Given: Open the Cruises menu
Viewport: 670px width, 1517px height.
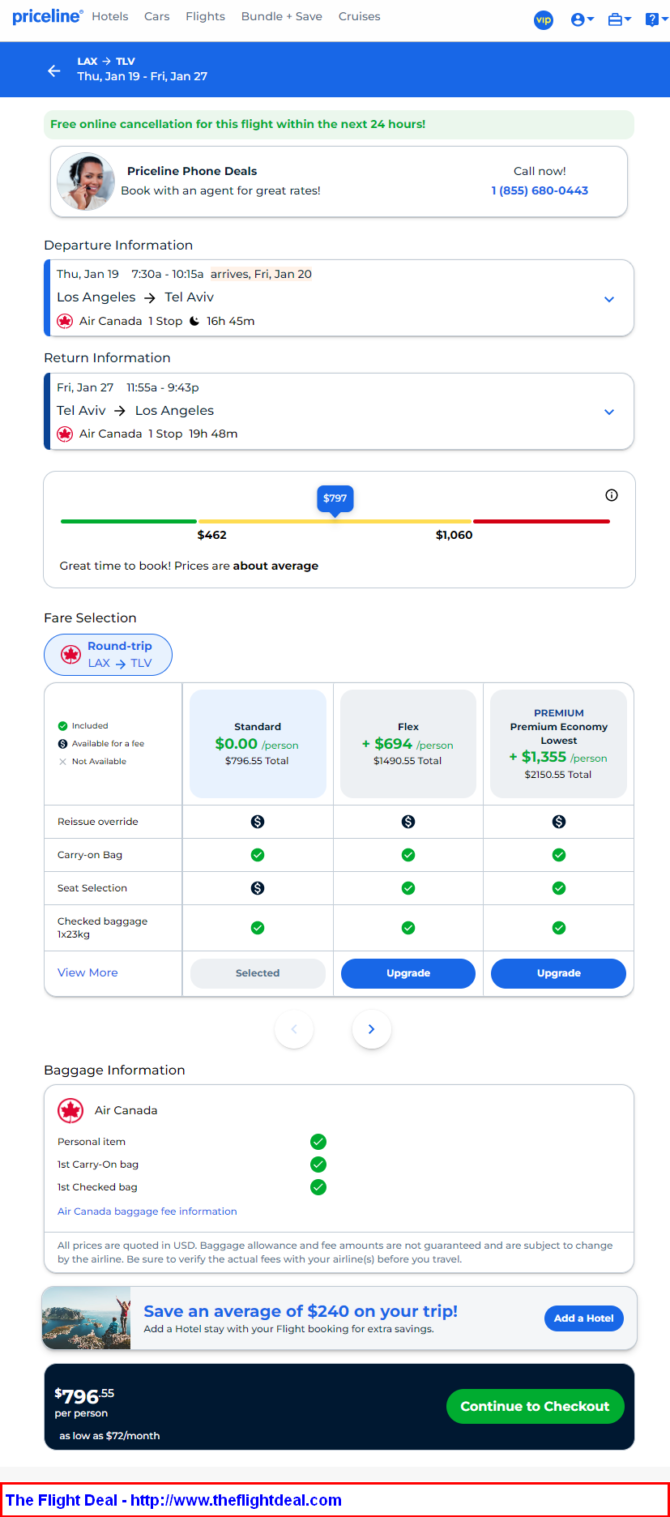Looking at the screenshot, I should pyautogui.click(x=359, y=16).
